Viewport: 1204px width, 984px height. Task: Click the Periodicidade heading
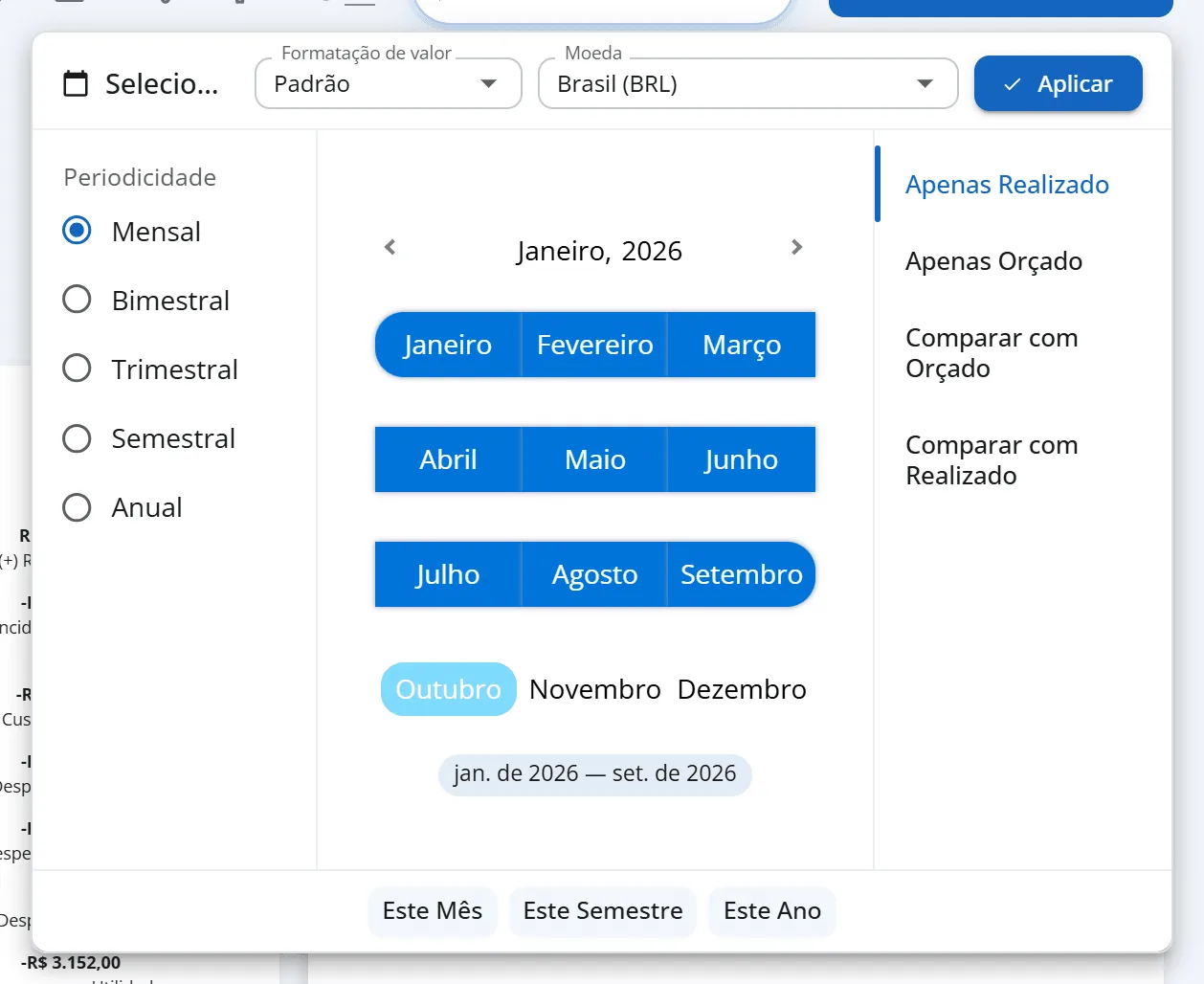tap(140, 177)
